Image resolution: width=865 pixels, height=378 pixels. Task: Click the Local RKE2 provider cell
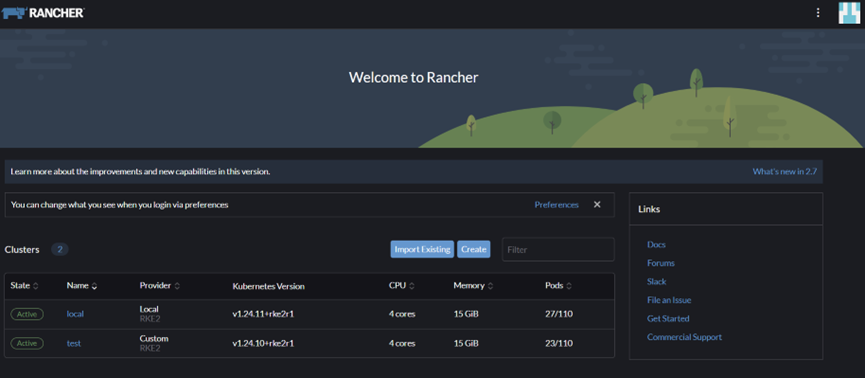click(x=149, y=313)
